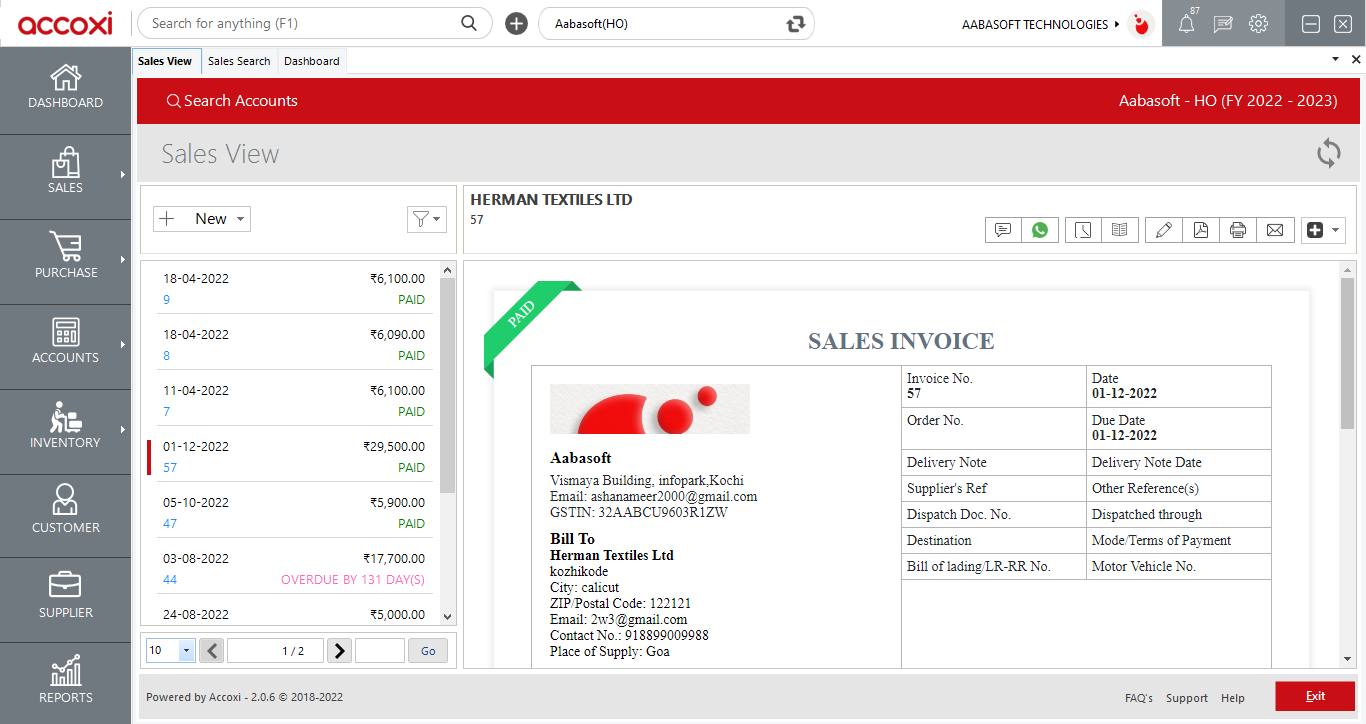Export the invoice as PDF
1366x724 pixels.
click(1201, 229)
